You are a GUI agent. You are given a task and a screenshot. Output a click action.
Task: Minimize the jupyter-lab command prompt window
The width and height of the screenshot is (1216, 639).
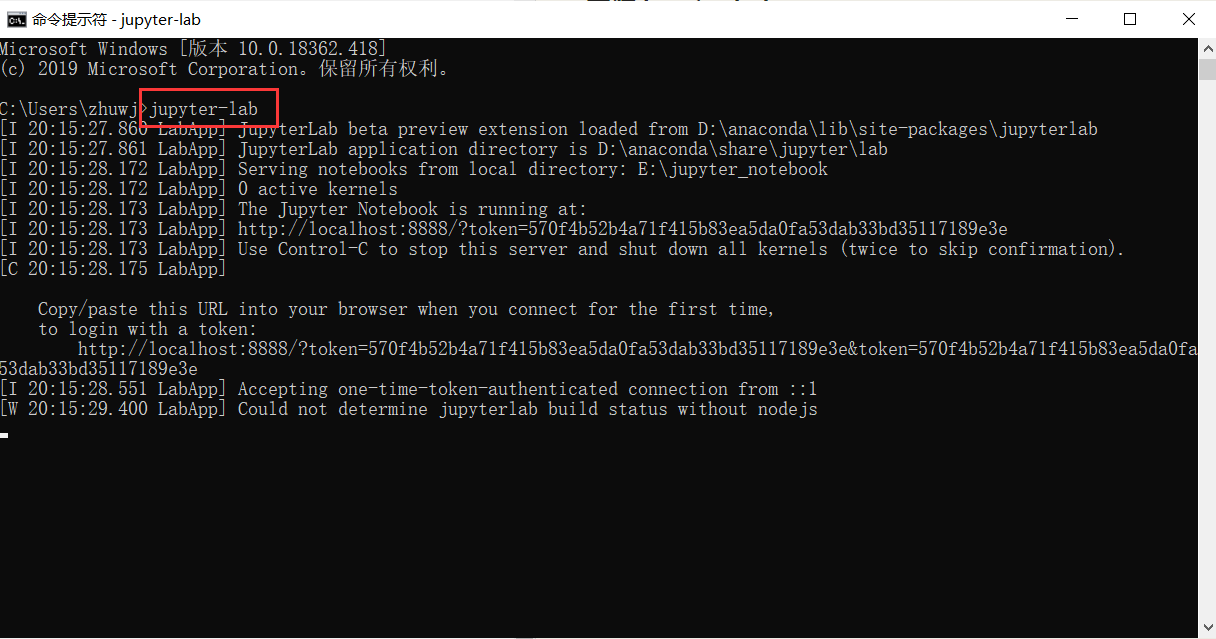point(1072,19)
